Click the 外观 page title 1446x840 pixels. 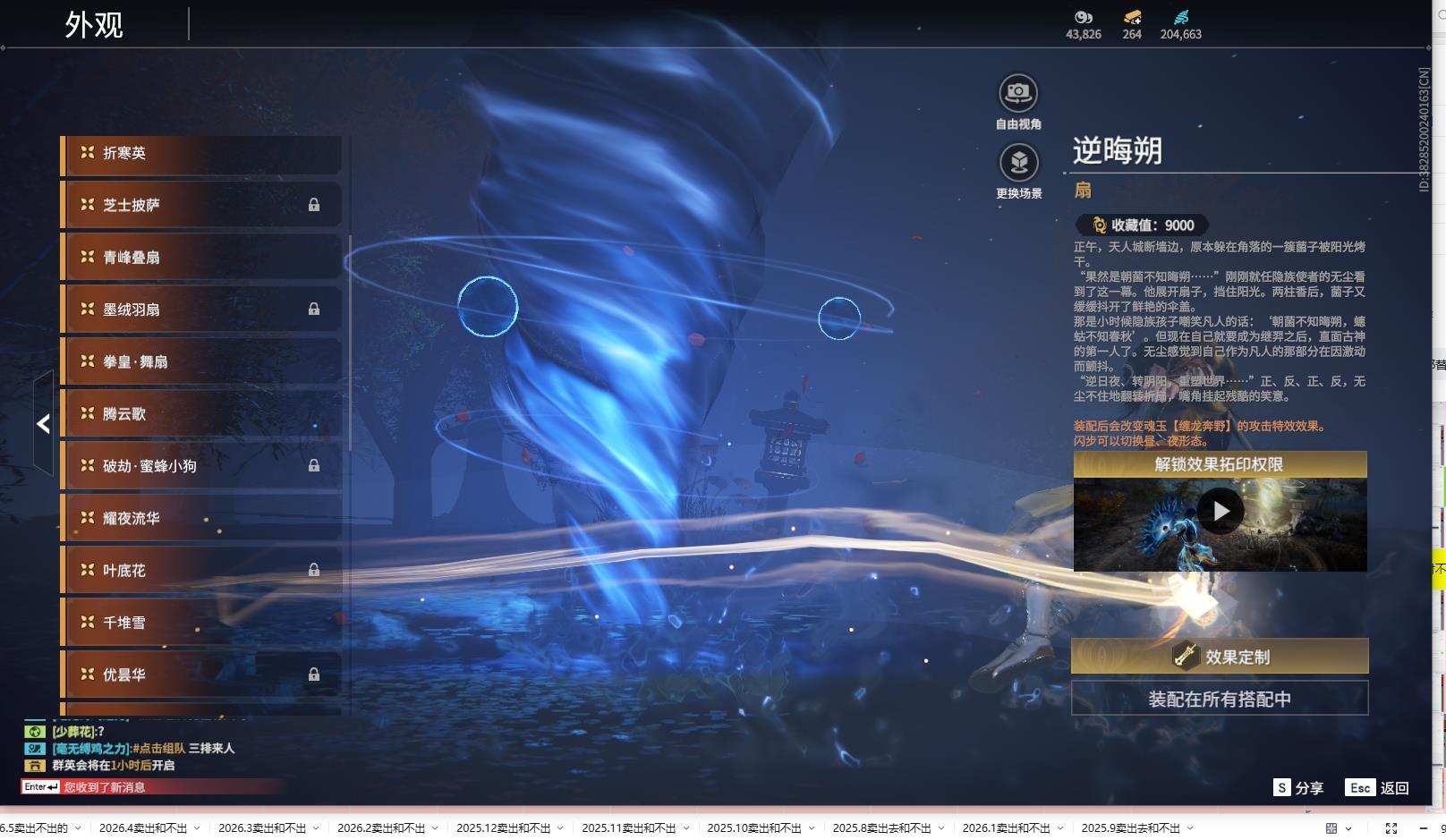94,24
